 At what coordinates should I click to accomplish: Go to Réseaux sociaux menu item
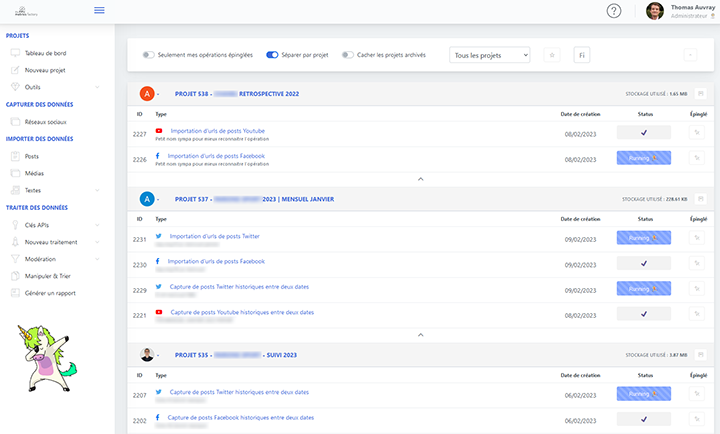pyautogui.click(x=48, y=122)
